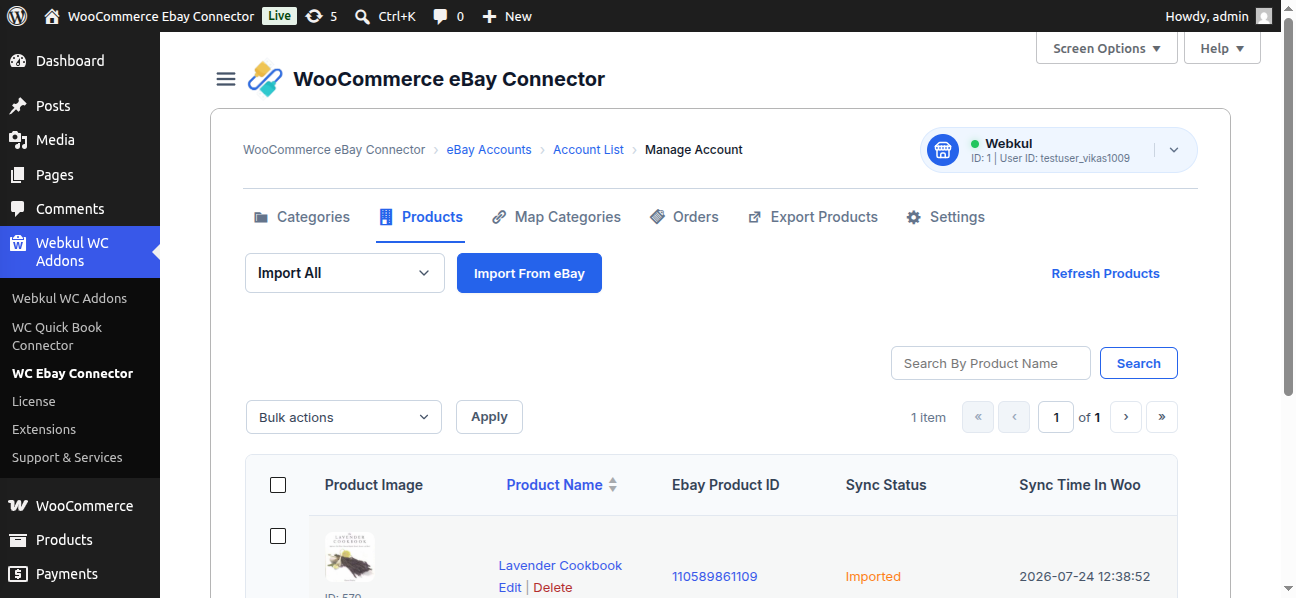
Task: Click the admin avatar in admin bar
Action: tap(1264, 16)
